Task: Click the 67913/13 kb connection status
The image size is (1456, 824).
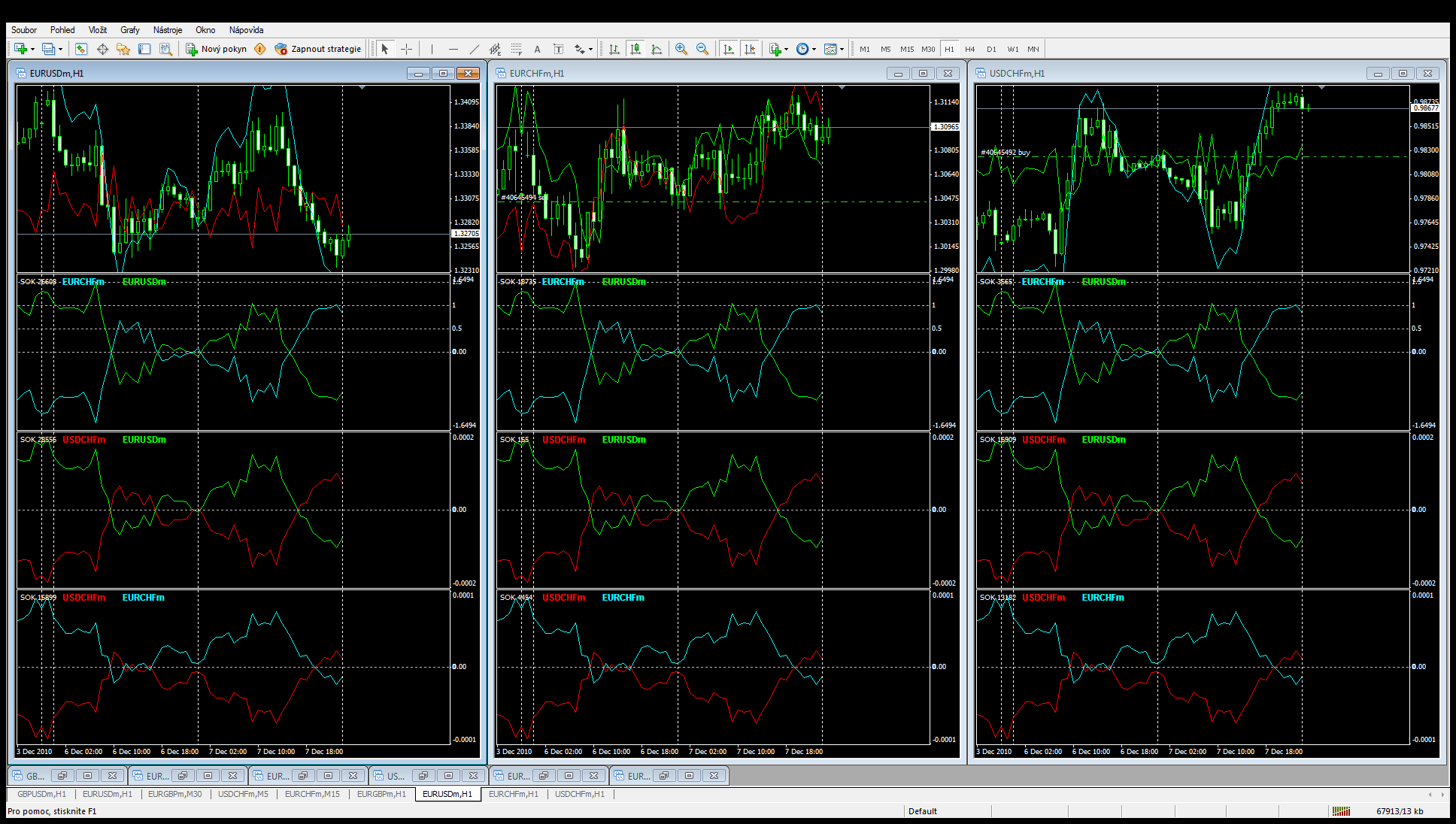Action: tap(1400, 811)
